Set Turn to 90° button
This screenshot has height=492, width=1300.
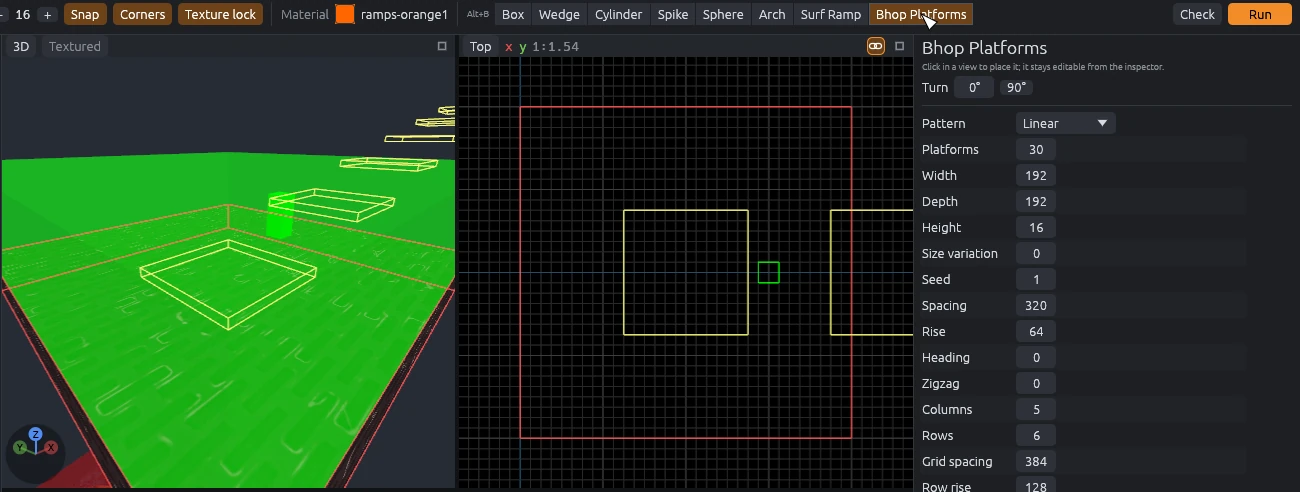click(x=1017, y=87)
